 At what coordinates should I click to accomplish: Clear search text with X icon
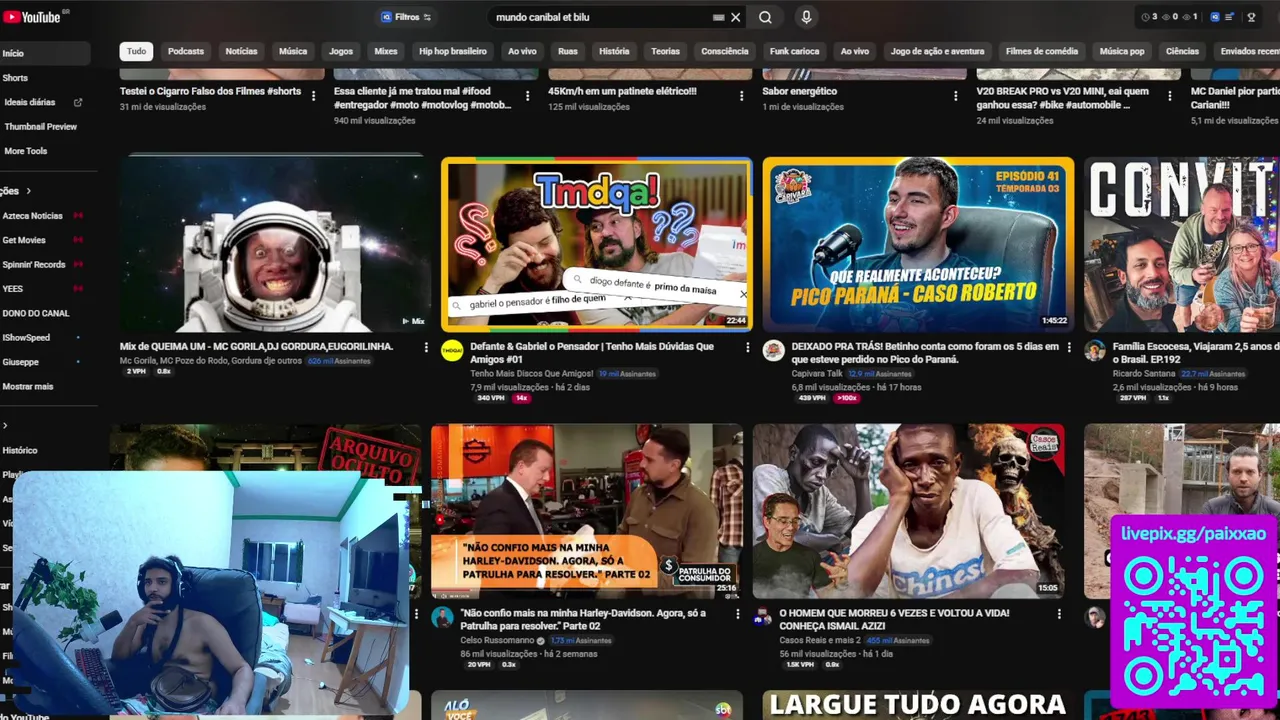pyautogui.click(x=736, y=17)
